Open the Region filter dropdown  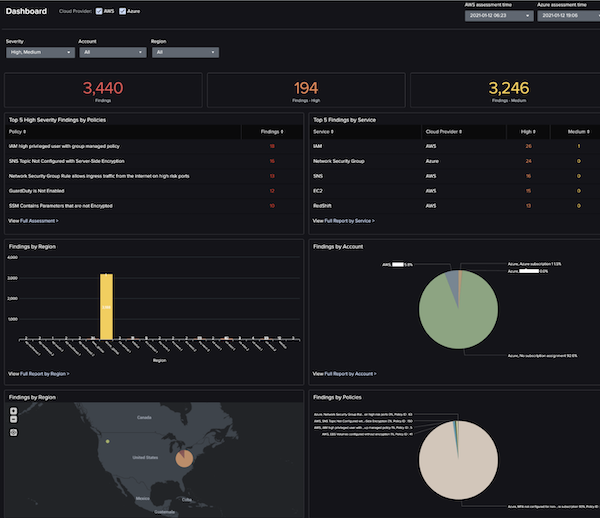(x=185, y=52)
